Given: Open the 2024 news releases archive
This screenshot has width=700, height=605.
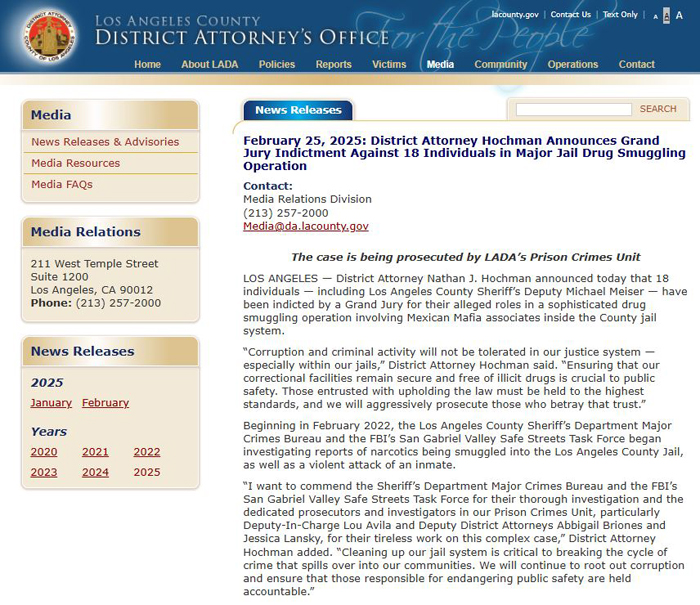Looking at the screenshot, I should [x=95, y=472].
